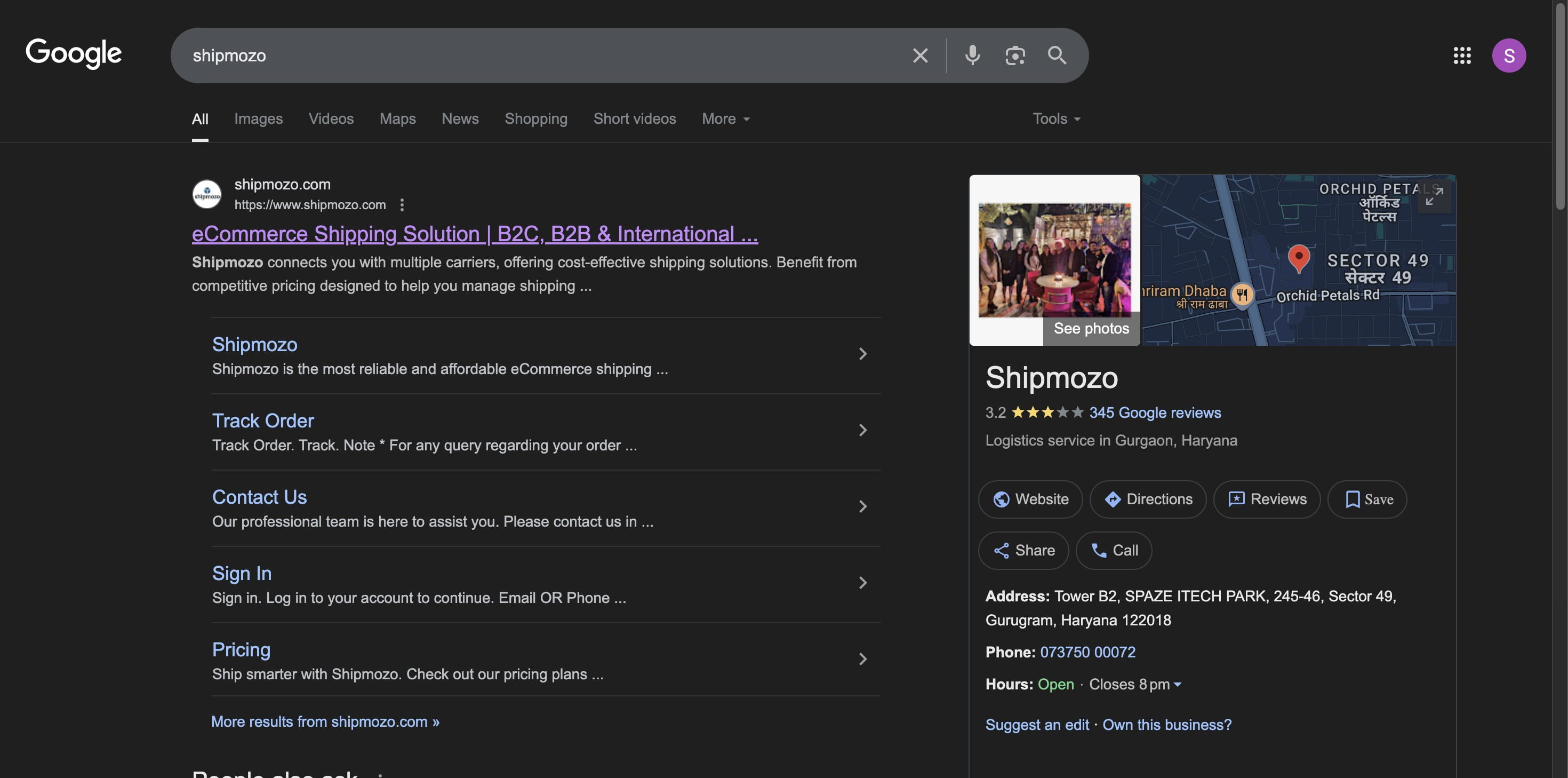Expand the More search filters dropdown

(x=725, y=118)
